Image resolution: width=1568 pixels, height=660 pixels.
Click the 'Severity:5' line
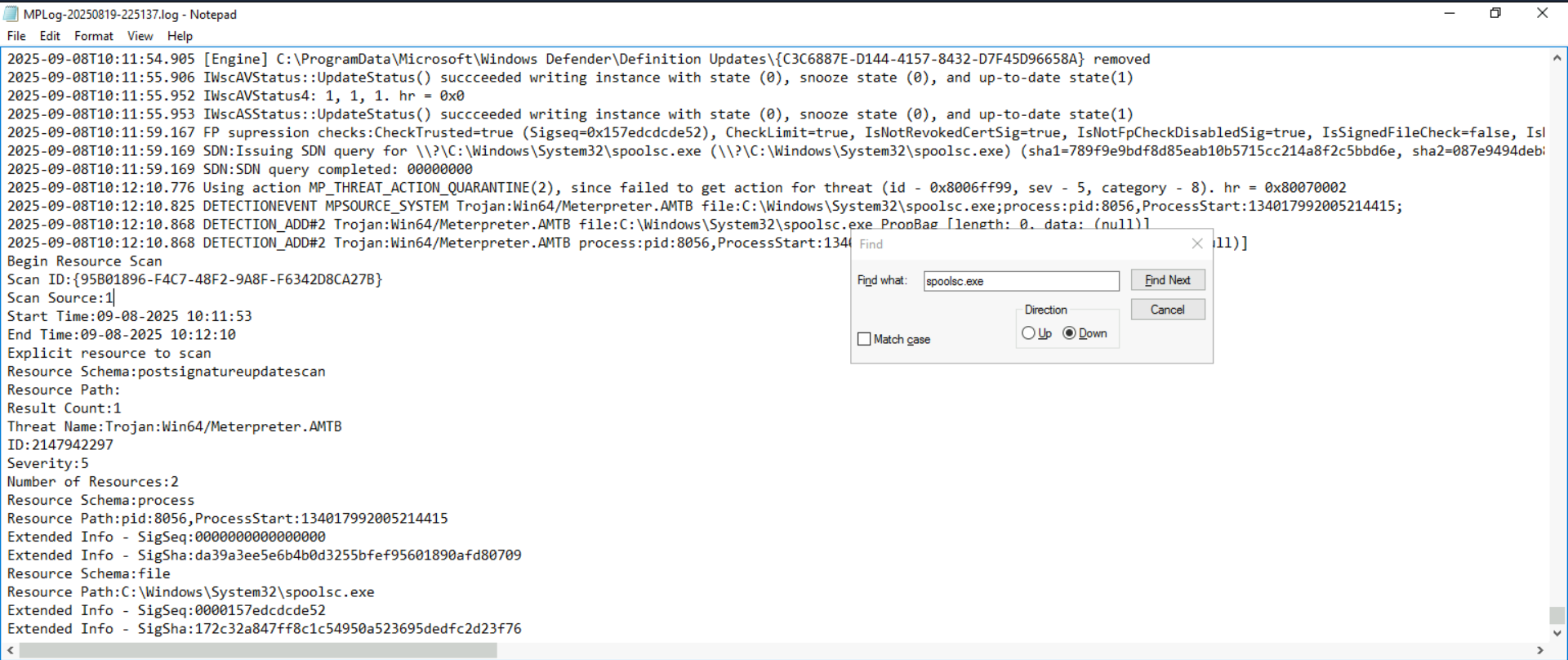point(48,463)
